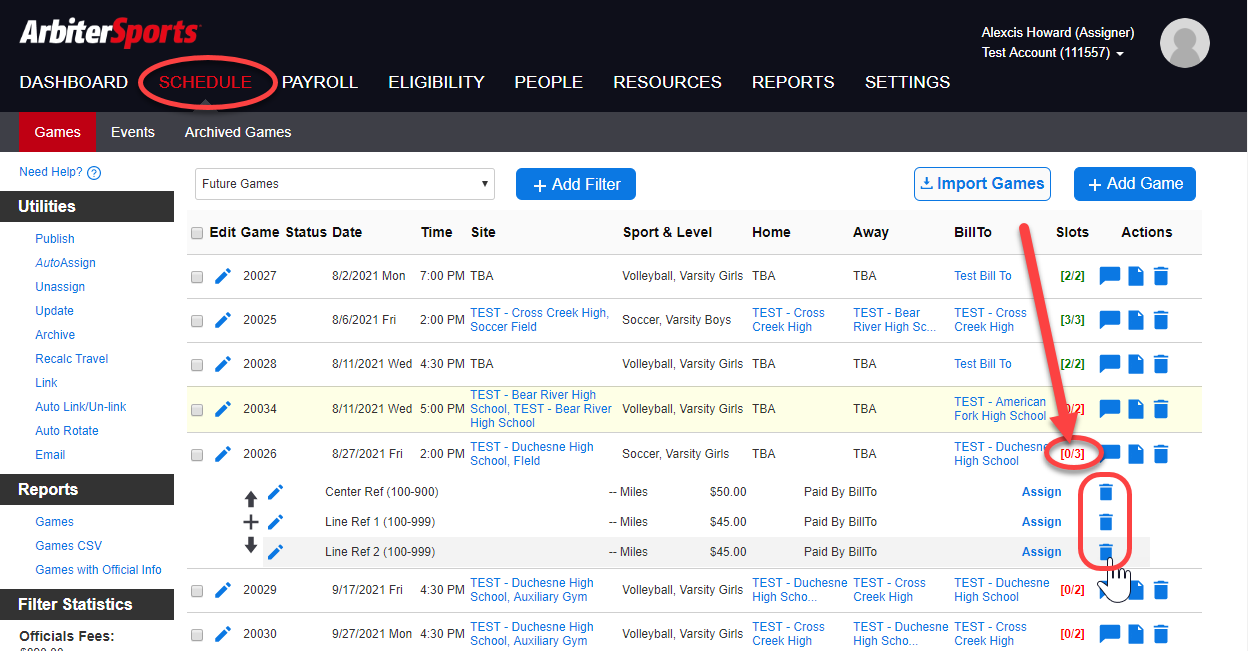The image size is (1248, 651).
Task: Delete game 20034 with trash icon
Action: tap(1160, 409)
